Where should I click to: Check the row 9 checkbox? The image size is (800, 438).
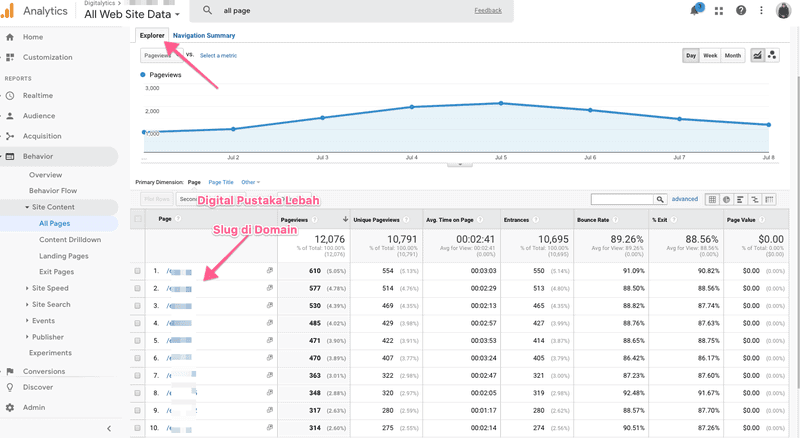pyautogui.click(x=138, y=410)
